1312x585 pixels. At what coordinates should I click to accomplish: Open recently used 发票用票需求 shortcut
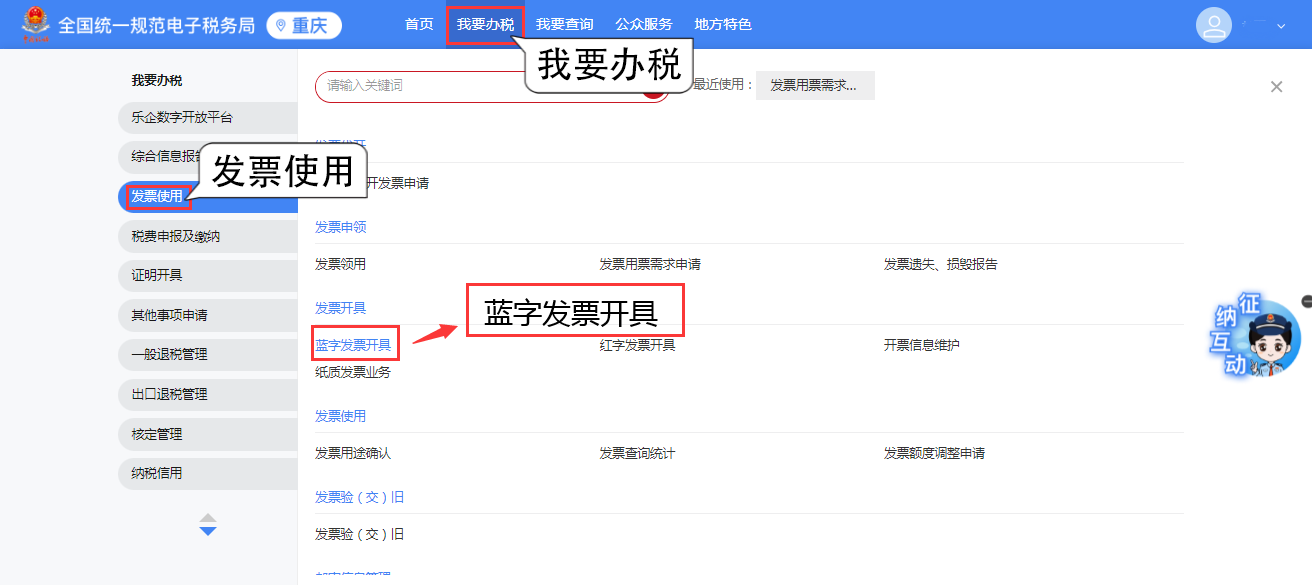pos(814,86)
